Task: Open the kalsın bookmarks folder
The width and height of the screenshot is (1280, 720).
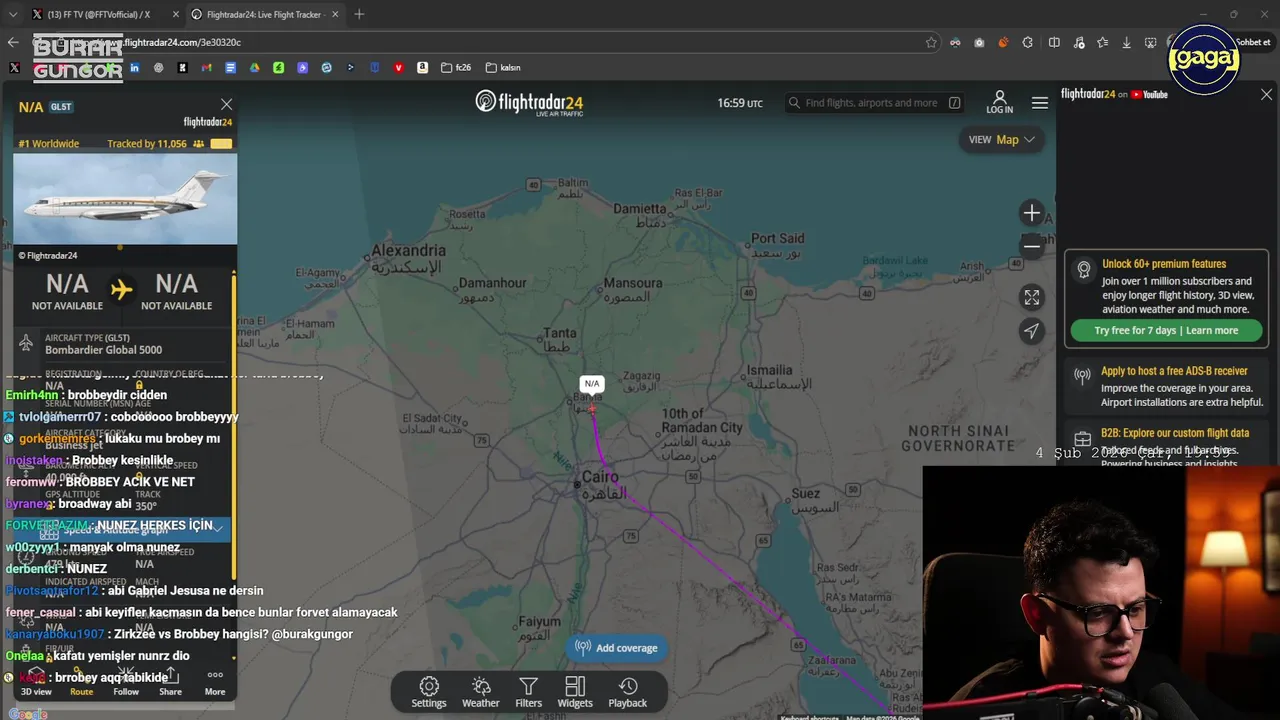Action: pos(503,68)
